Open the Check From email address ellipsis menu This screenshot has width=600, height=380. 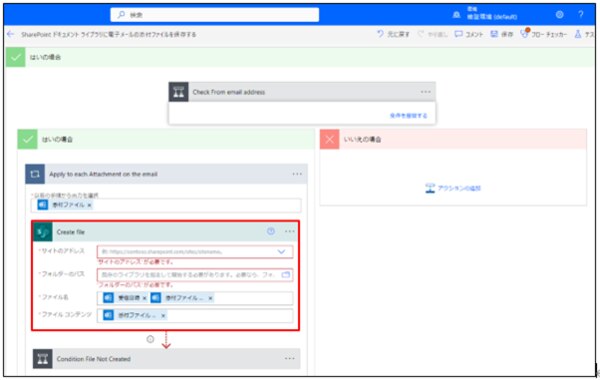[x=426, y=92]
